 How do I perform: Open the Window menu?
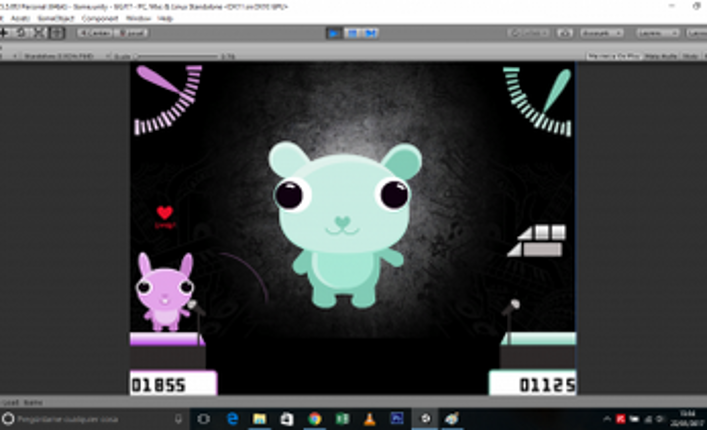point(138,18)
